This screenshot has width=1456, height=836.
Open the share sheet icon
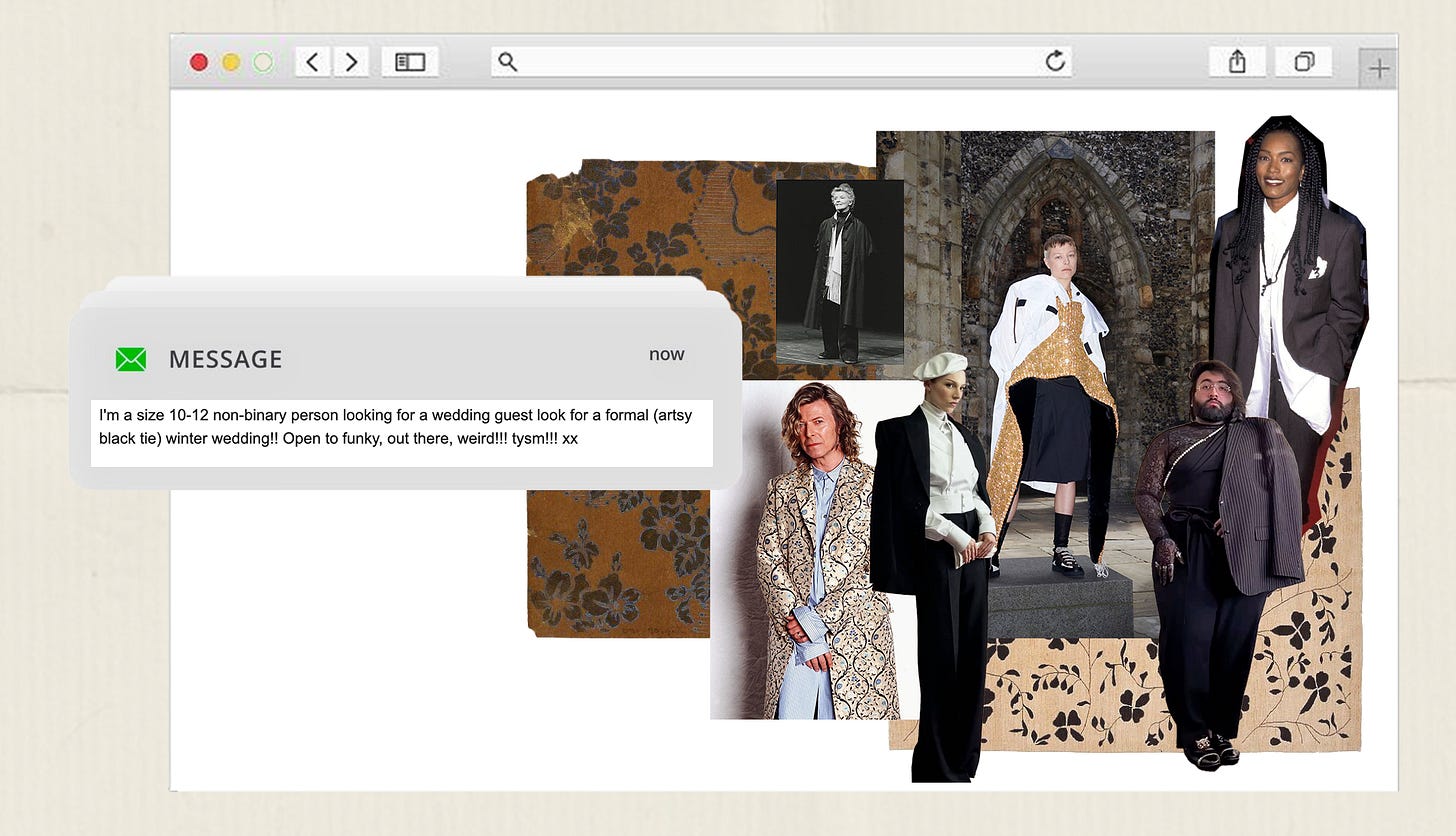tap(1237, 62)
